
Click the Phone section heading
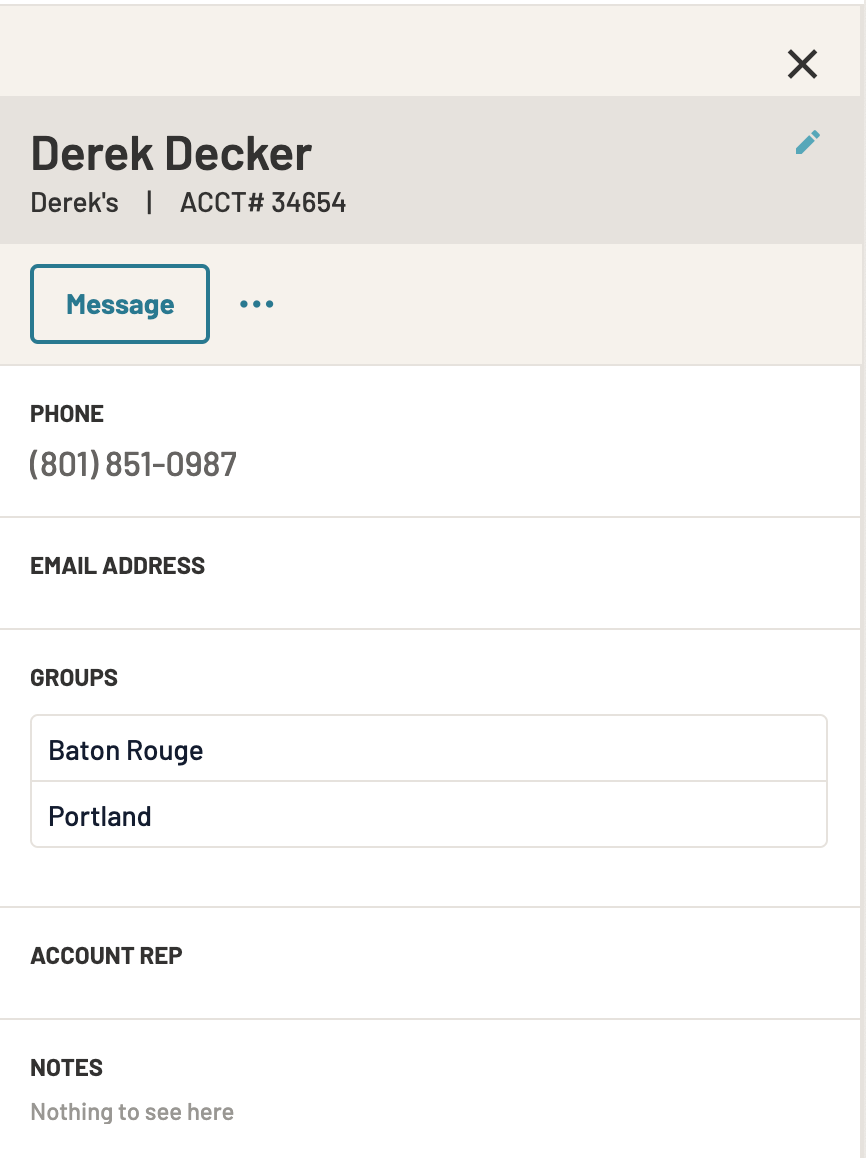pyautogui.click(x=66, y=414)
